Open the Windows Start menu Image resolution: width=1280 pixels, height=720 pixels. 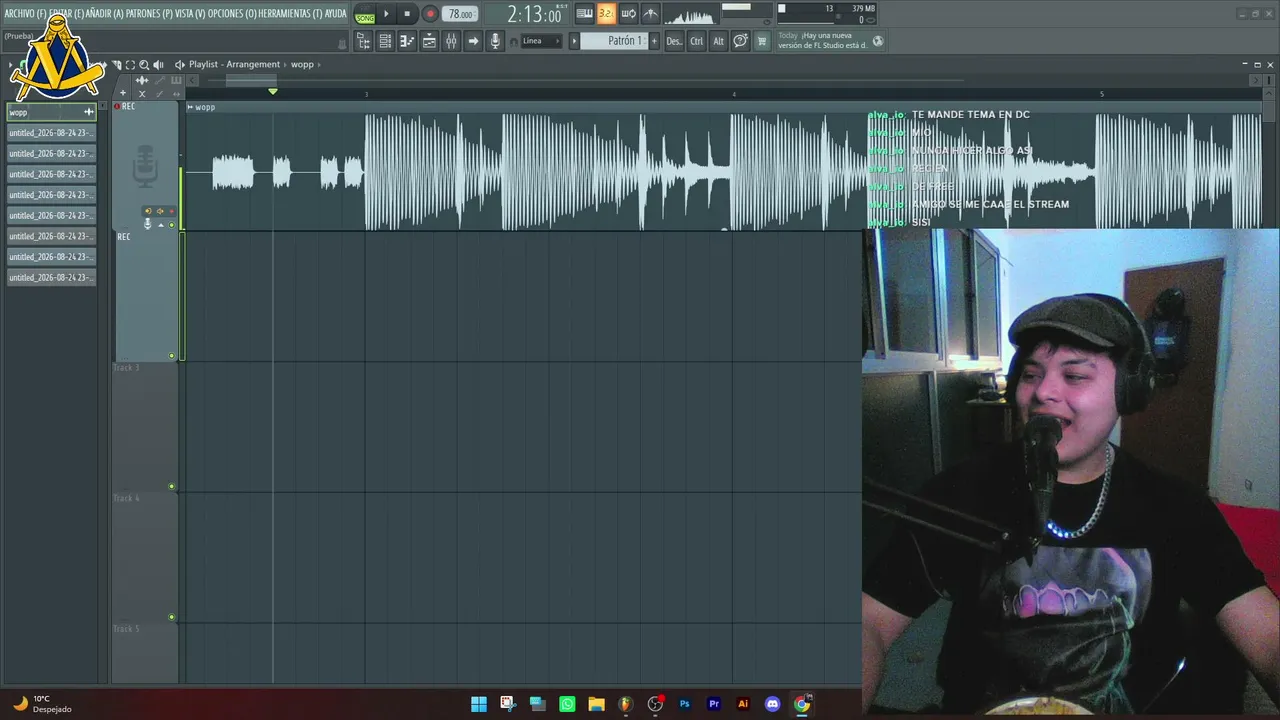(479, 704)
